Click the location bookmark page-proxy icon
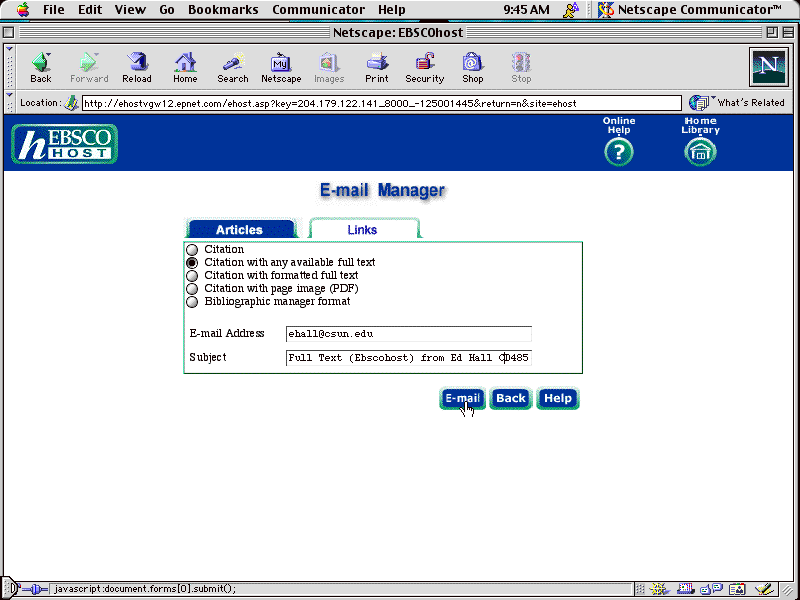Viewport: 800px width, 600px height. coord(71,103)
